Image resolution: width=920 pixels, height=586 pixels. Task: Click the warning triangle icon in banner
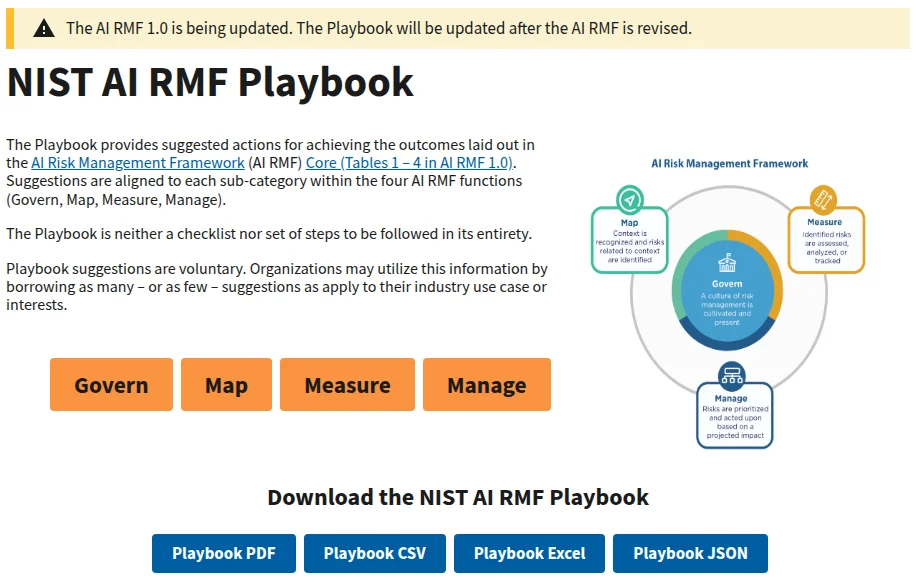[x=44, y=28]
